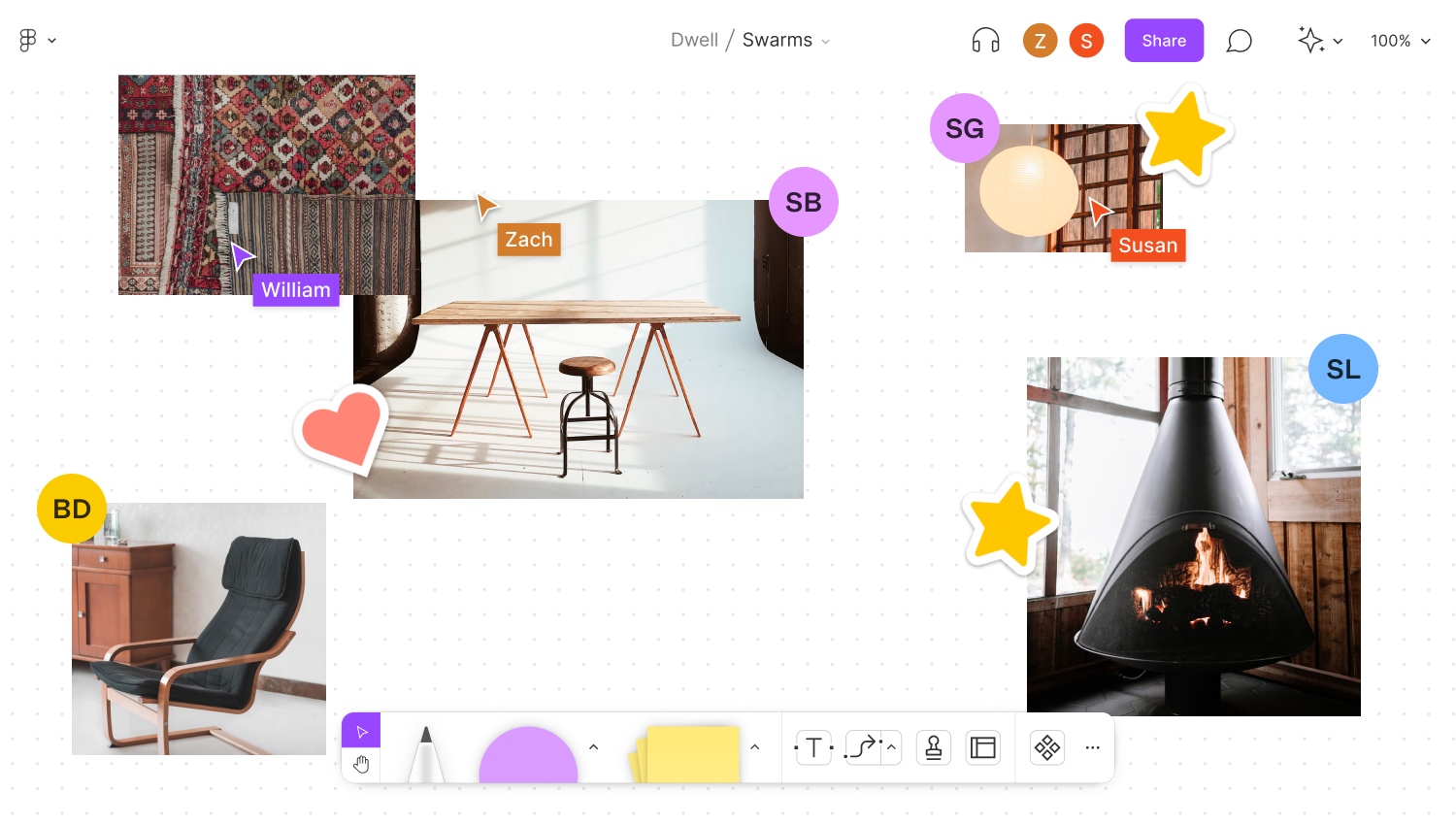Select the Section tool
Screen dimensions: 1456x825
pos(982,747)
